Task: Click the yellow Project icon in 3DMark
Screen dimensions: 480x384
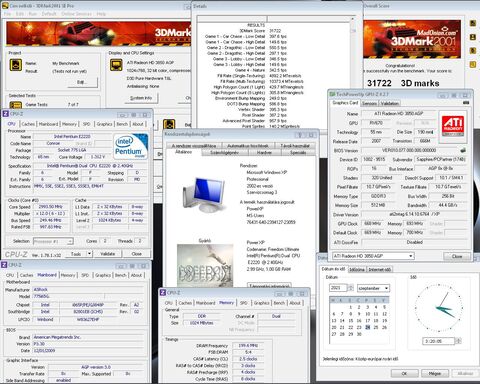Action: (x=15, y=65)
